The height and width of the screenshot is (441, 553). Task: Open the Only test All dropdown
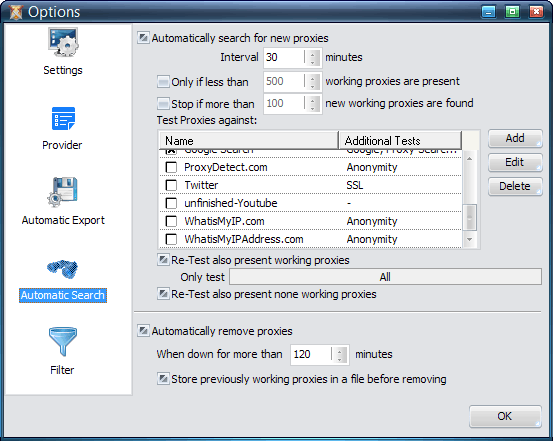pyautogui.click(x=385, y=277)
